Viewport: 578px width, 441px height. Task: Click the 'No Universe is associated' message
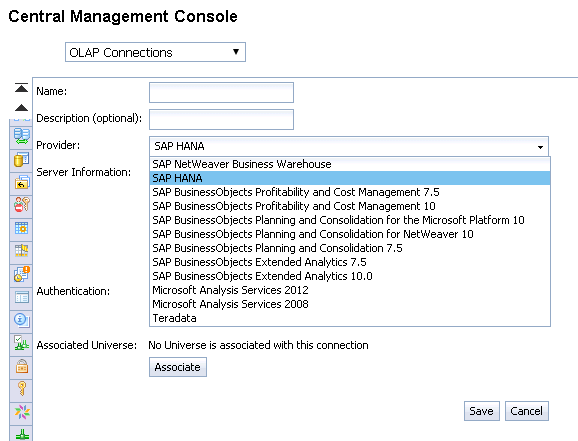(x=258, y=345)
